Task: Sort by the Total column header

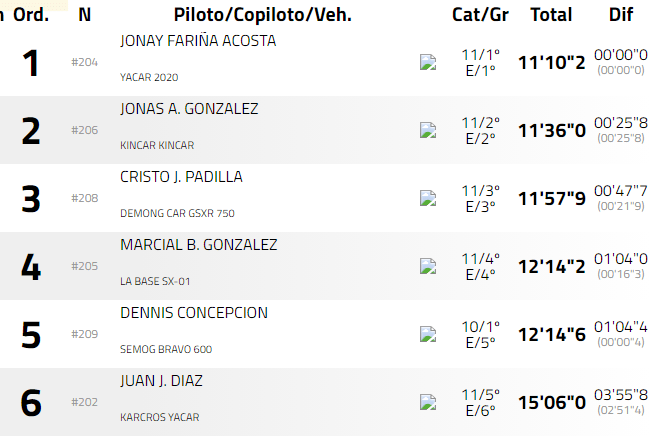Action: point(551,15)
